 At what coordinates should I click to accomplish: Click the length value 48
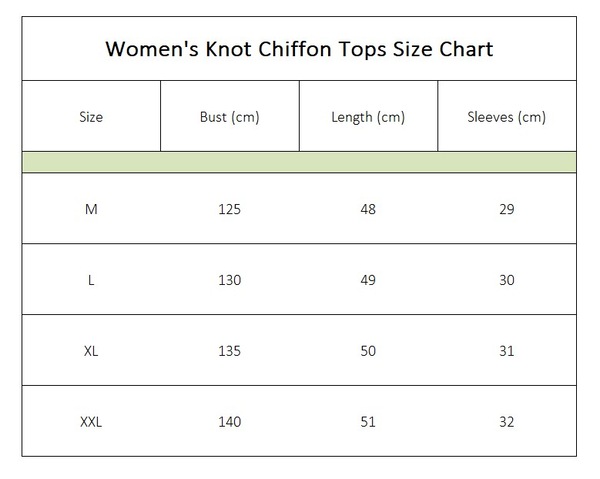(x=368, y=209)
